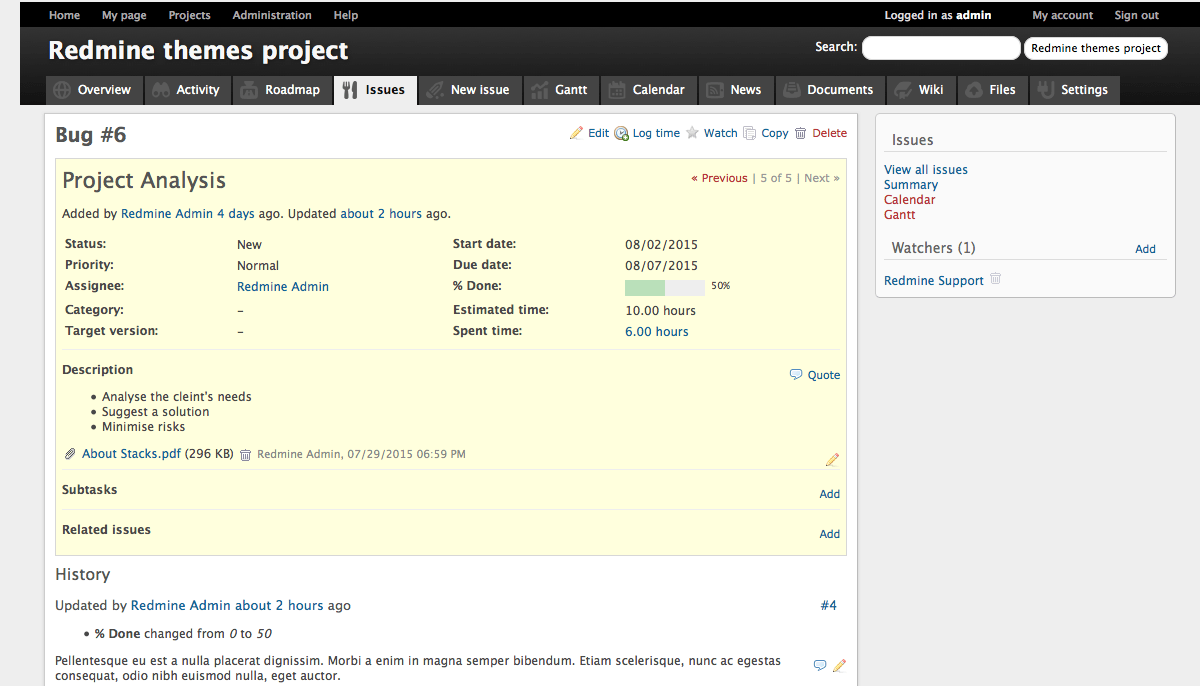Screen dimensions: 1200x686
Task: Open assignee Redmine Admin link
Action: 283,287
